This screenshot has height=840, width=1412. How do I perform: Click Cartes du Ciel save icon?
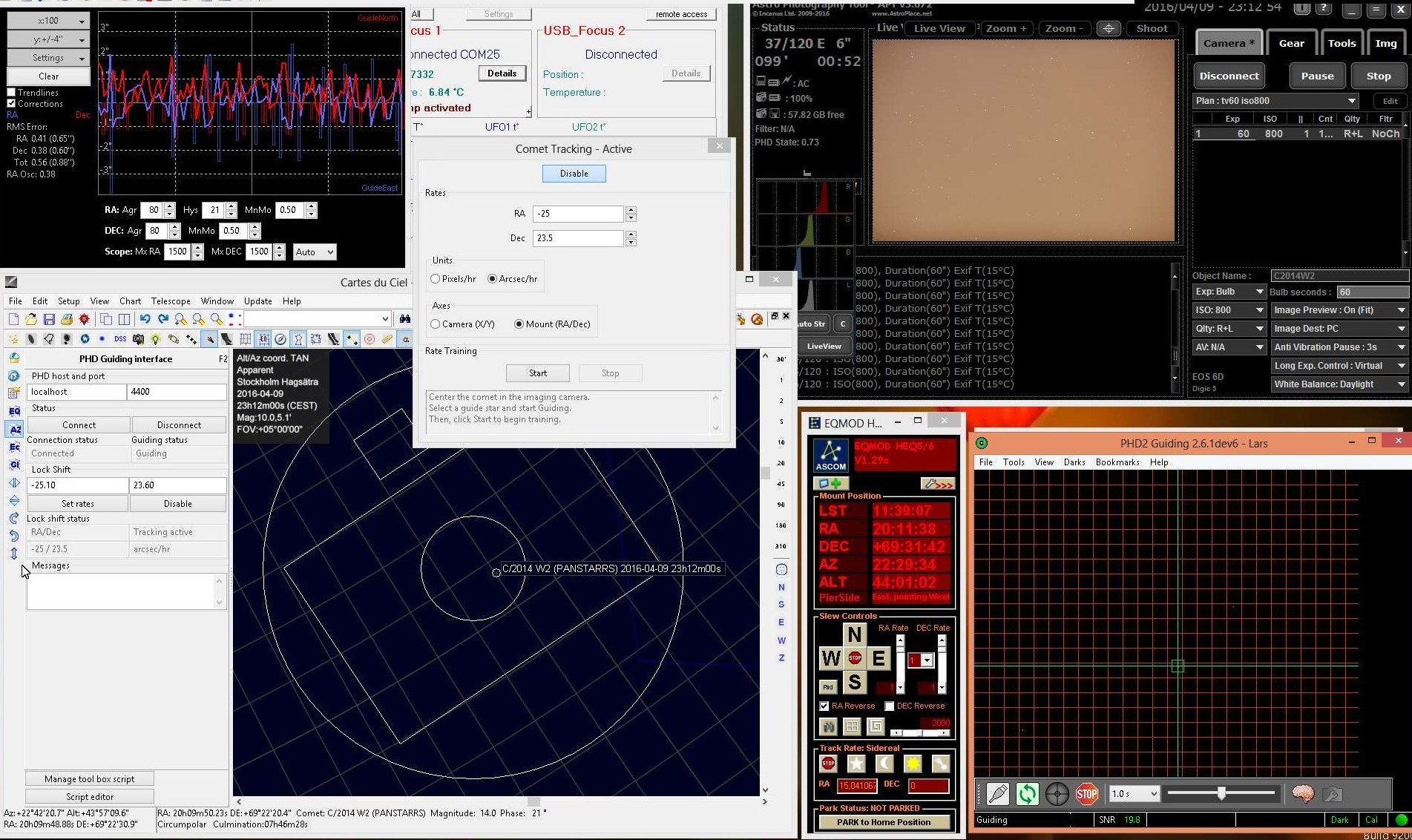(x=49, y=319)
